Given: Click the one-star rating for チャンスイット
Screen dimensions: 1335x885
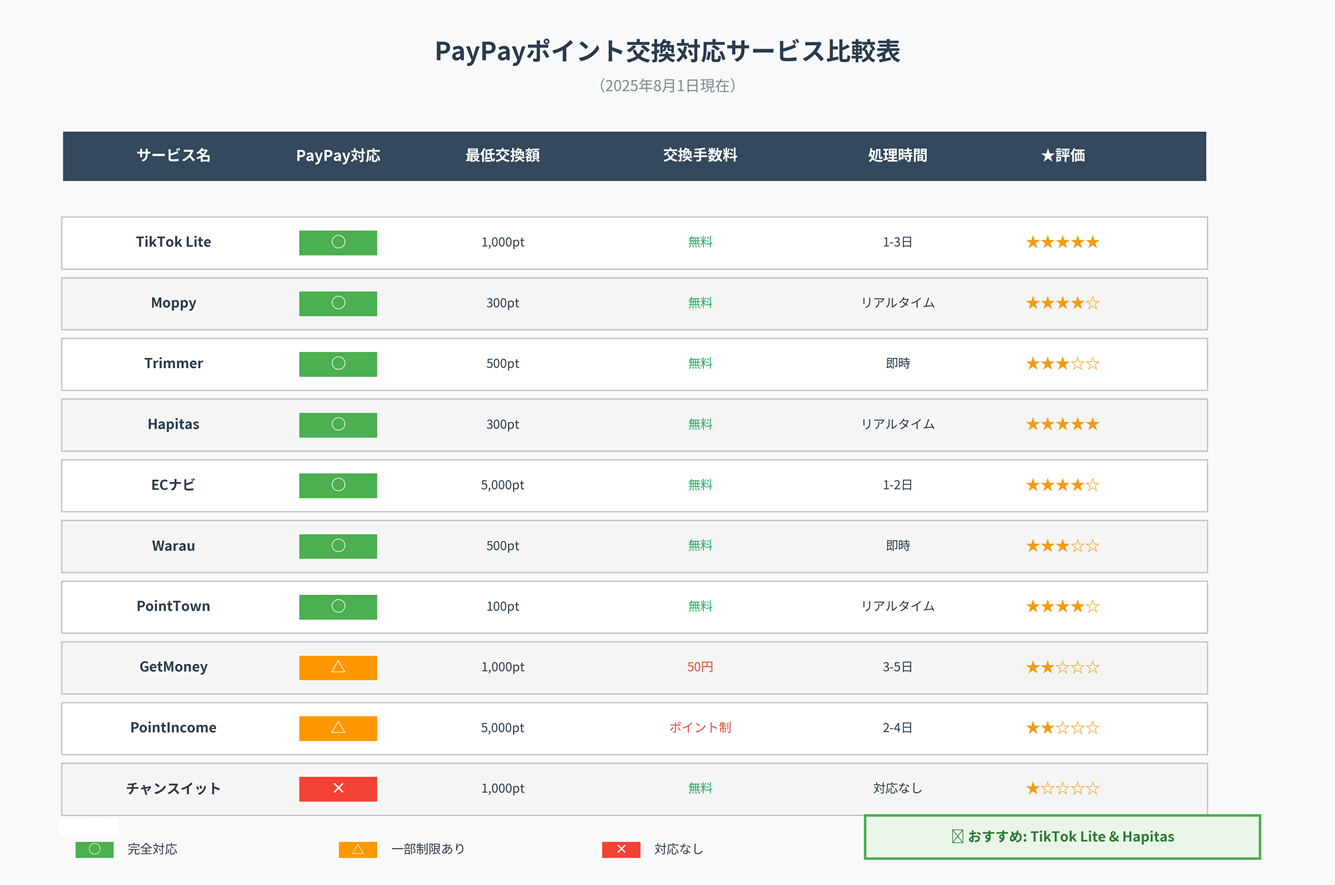Looking at the screenshot, I should 1062,788.
